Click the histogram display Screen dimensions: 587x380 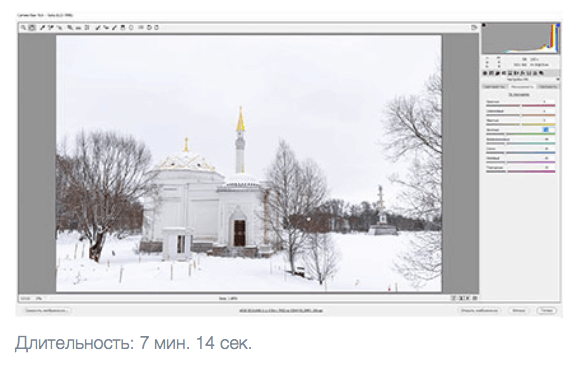coord(520,38)
